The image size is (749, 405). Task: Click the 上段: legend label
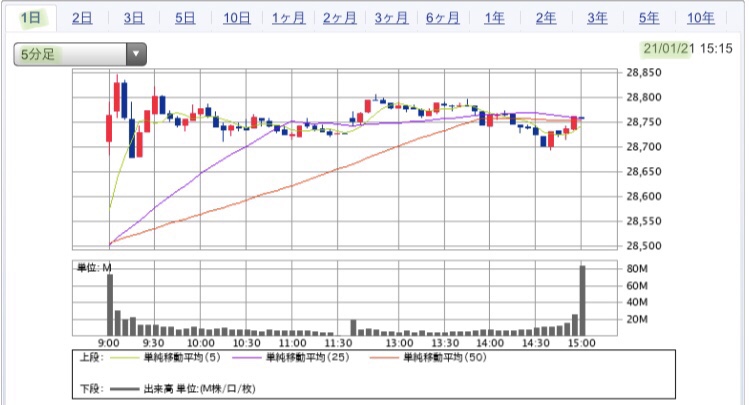(91, 357)
